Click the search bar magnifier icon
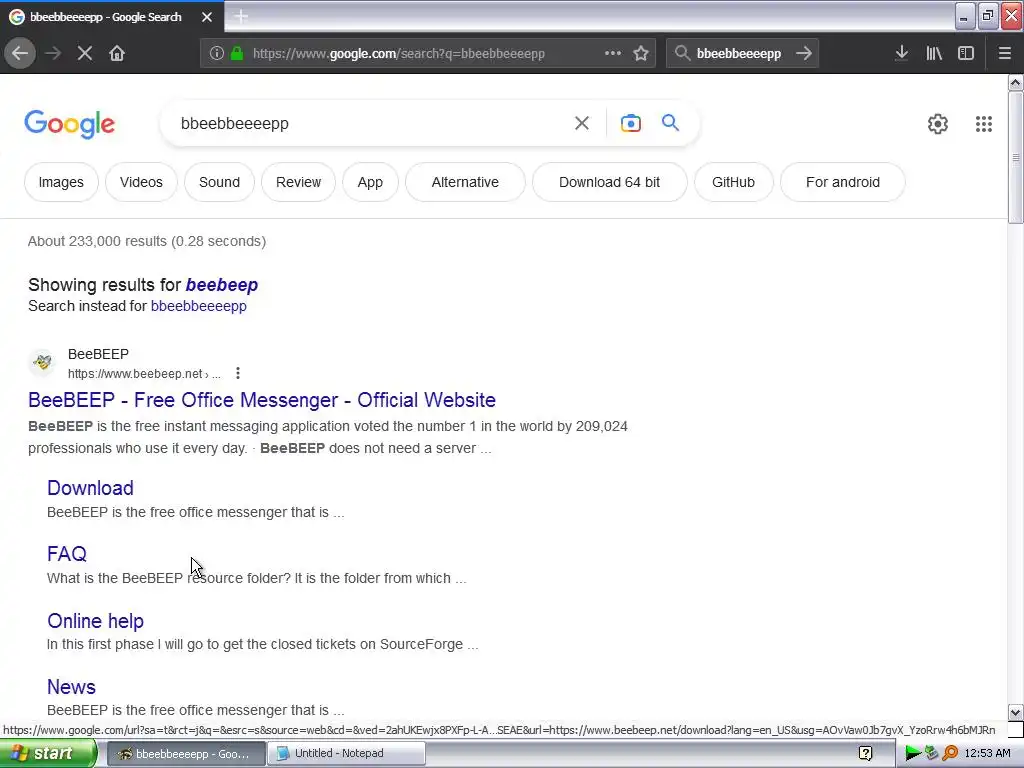This screenshot has height=768, width=1024. [682, 53]
